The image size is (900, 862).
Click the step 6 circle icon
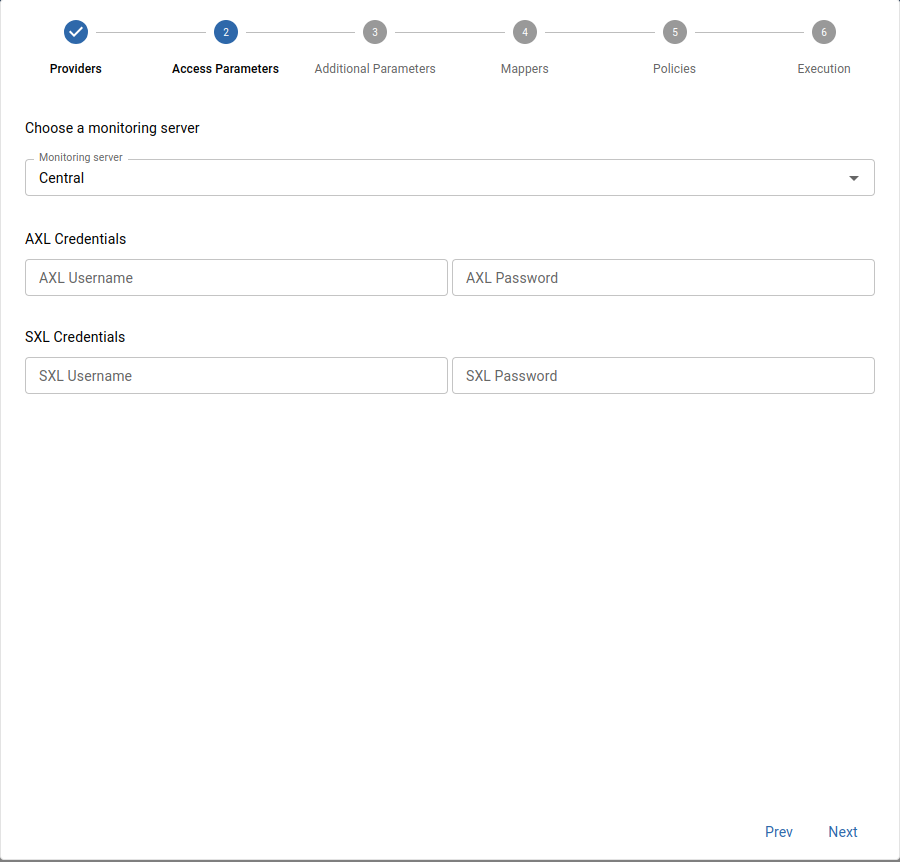[824, 32]
